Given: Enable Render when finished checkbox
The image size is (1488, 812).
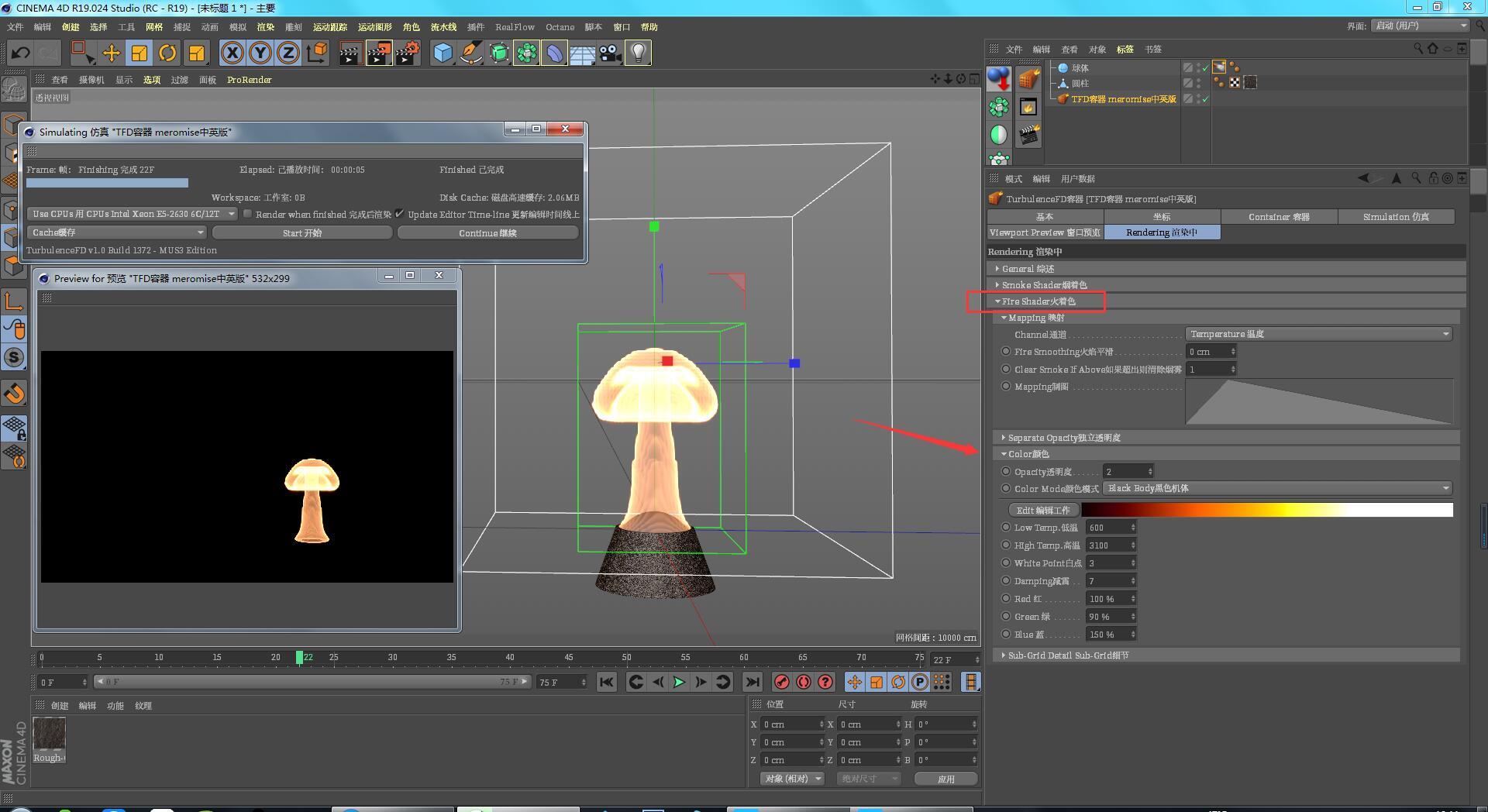Looking at the screenshot, I should [248, 214].
